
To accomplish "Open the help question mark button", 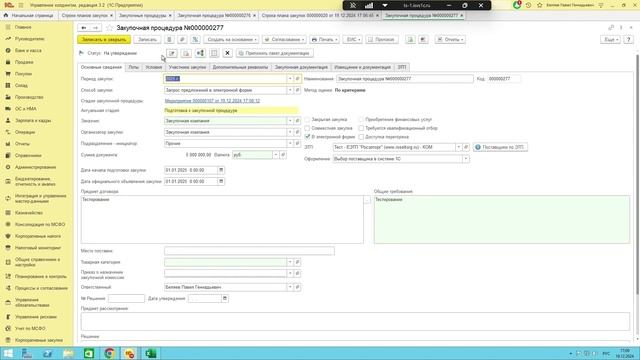I will (x=629, y=40).
